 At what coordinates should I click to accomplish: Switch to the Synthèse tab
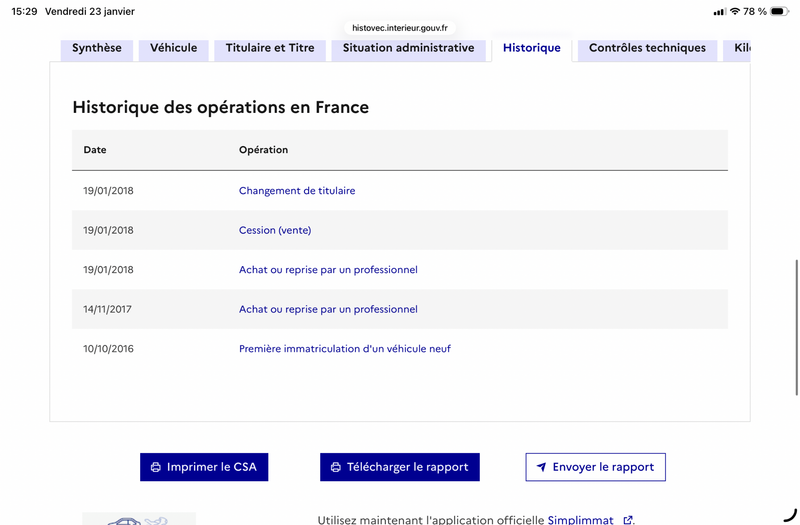[97, 50]
